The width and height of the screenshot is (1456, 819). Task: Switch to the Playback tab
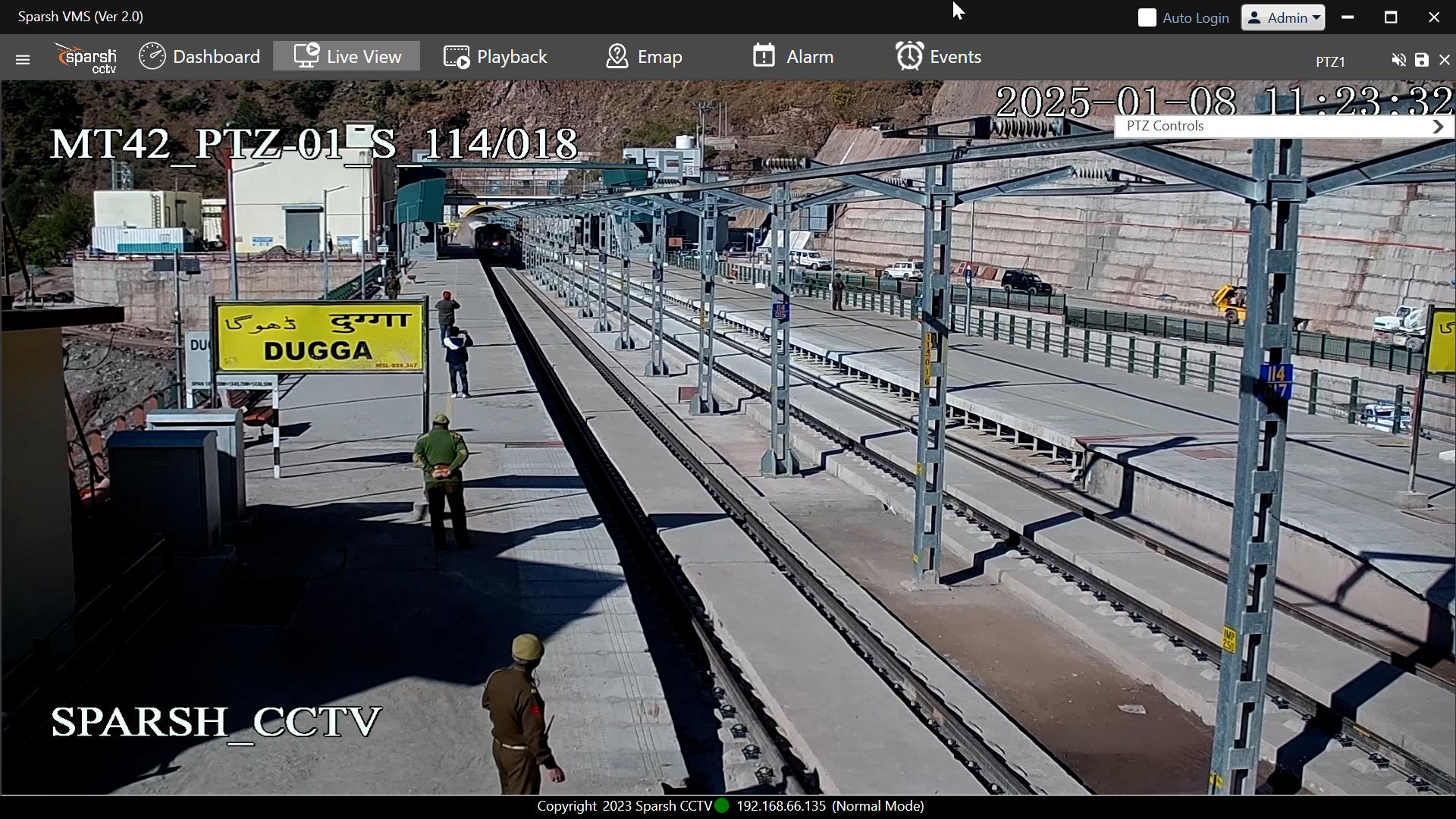tap(495, 57)
